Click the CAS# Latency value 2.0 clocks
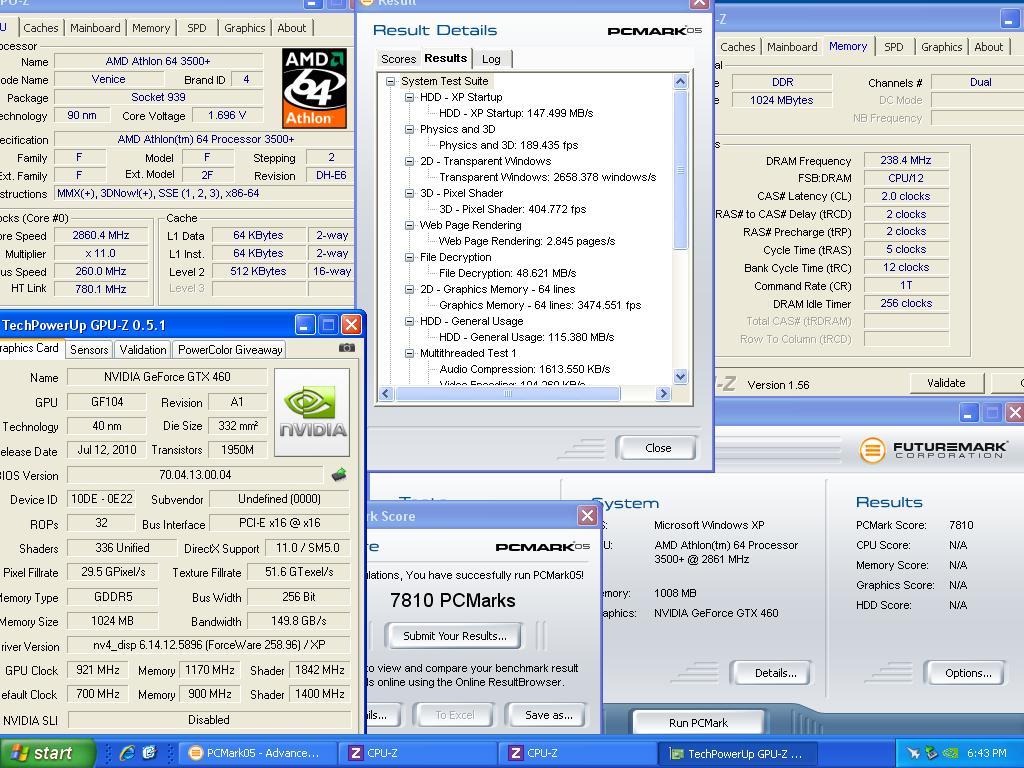The image size is (1024, 768). click(x=906, y=196)
